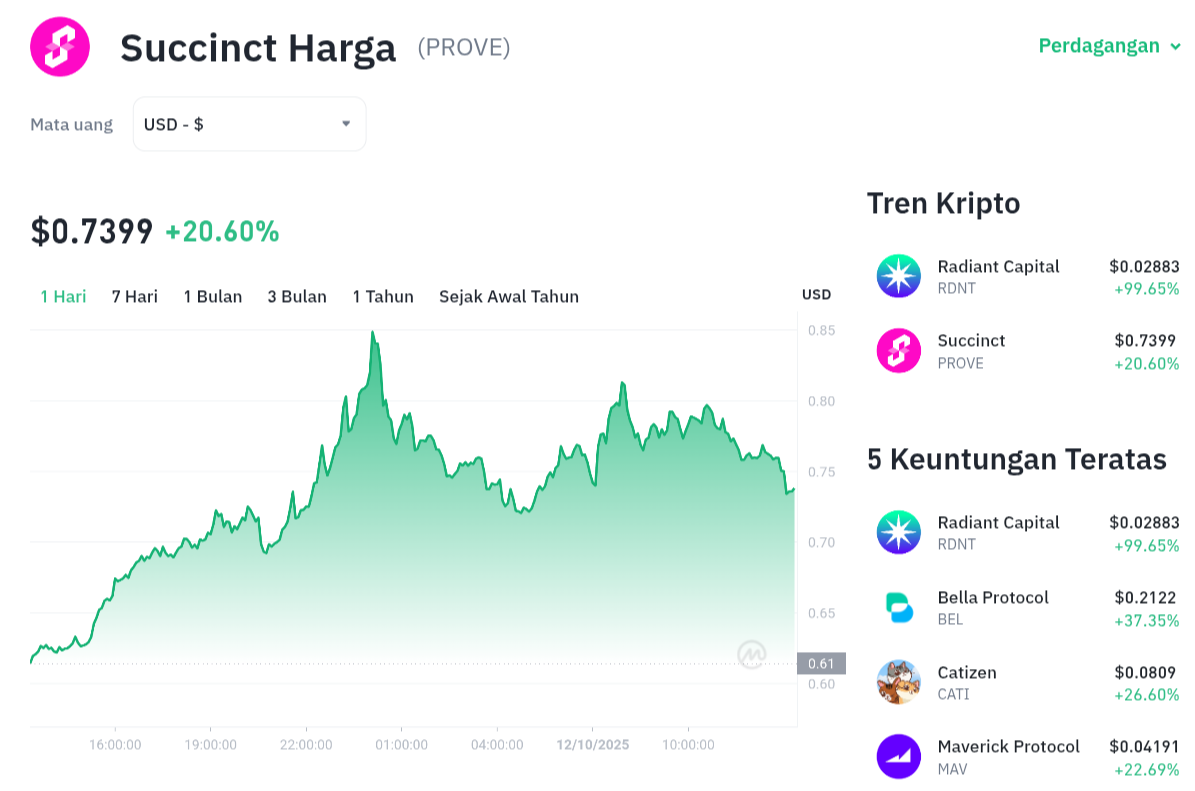The height and width of the screenshot is (791, 1195).
Task: Click the pink Succinct logo beside the title
Action: [60, 46]
